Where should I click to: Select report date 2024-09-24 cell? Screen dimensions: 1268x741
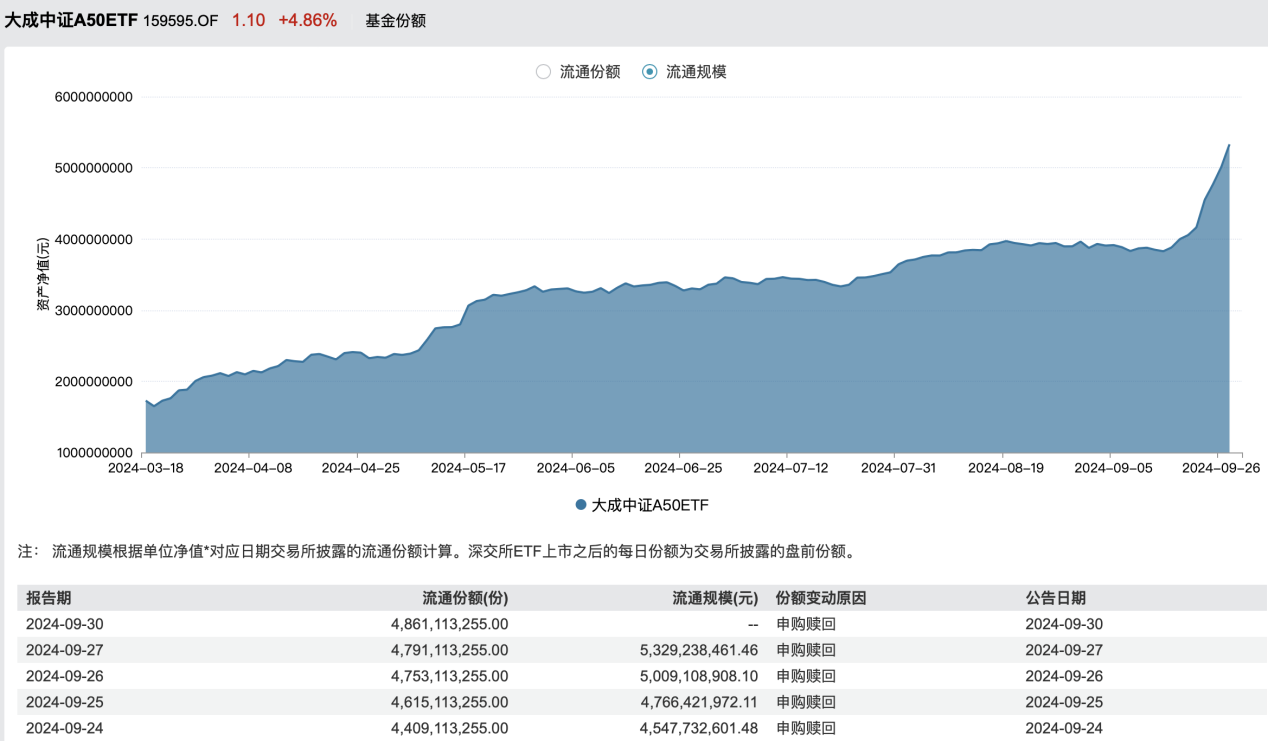click(64, 729)
